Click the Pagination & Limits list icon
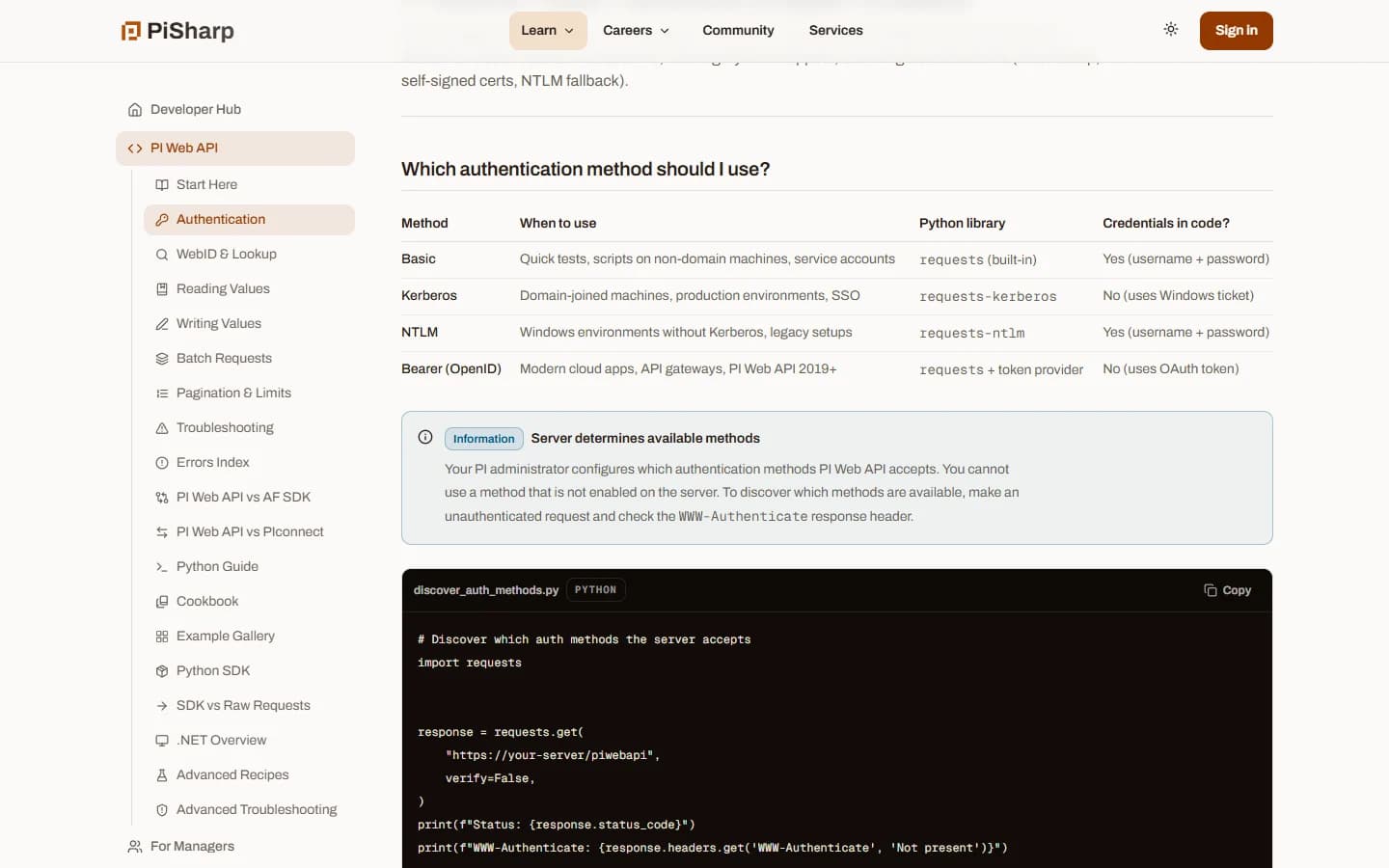Screen dimensions: 1389x868 tap(162, 393)
